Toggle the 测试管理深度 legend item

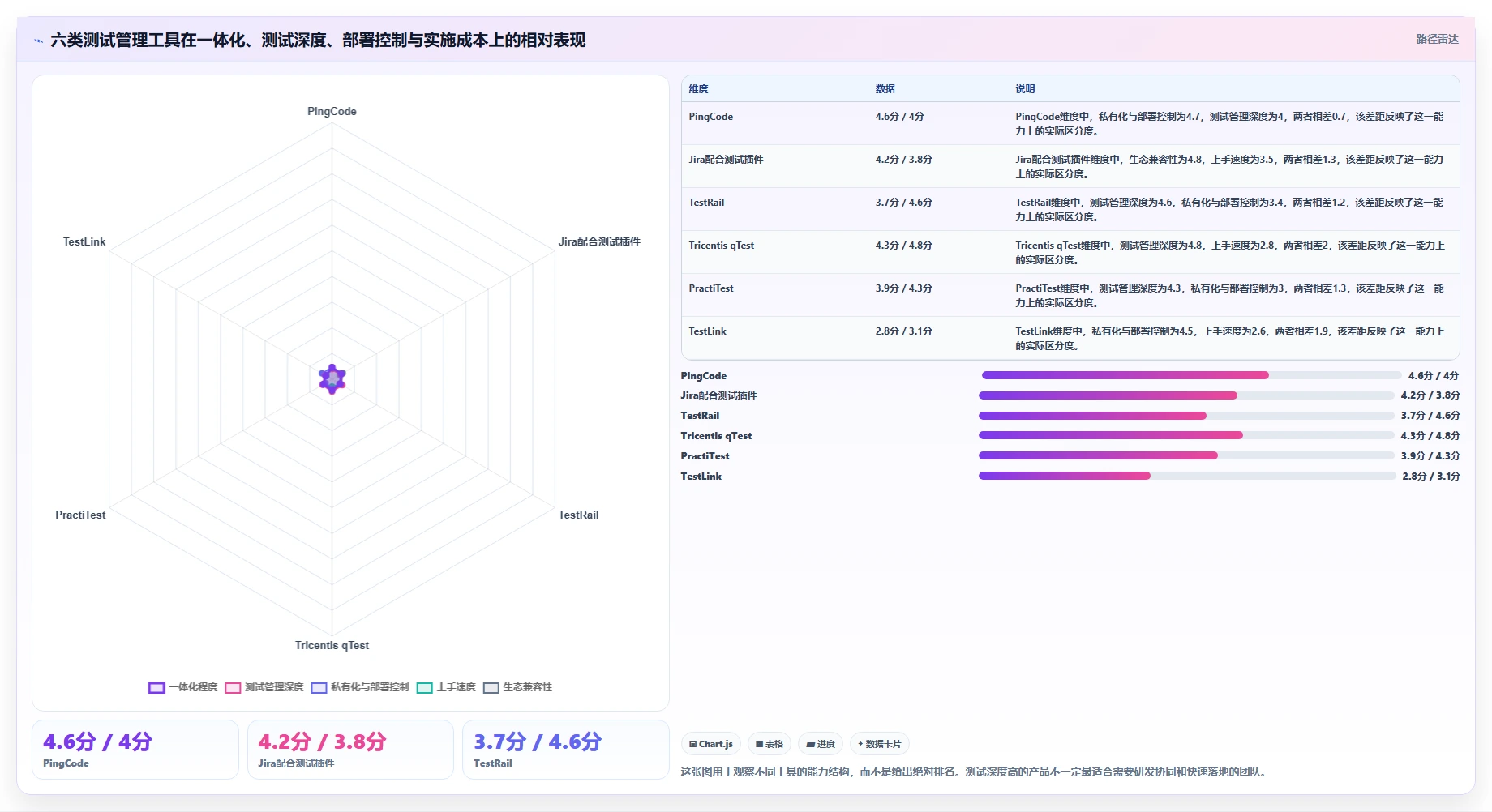point(264,687)
